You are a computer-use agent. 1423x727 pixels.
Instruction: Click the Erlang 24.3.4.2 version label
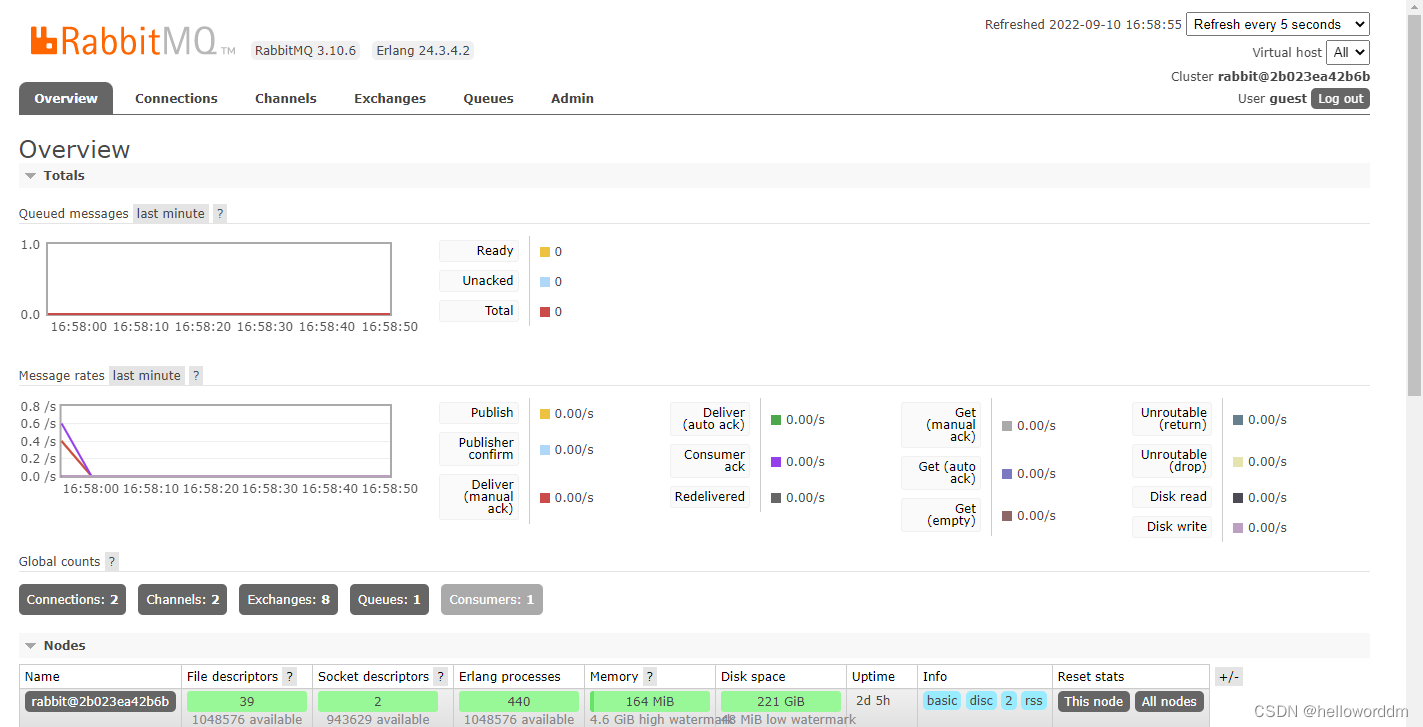point(423,50)
